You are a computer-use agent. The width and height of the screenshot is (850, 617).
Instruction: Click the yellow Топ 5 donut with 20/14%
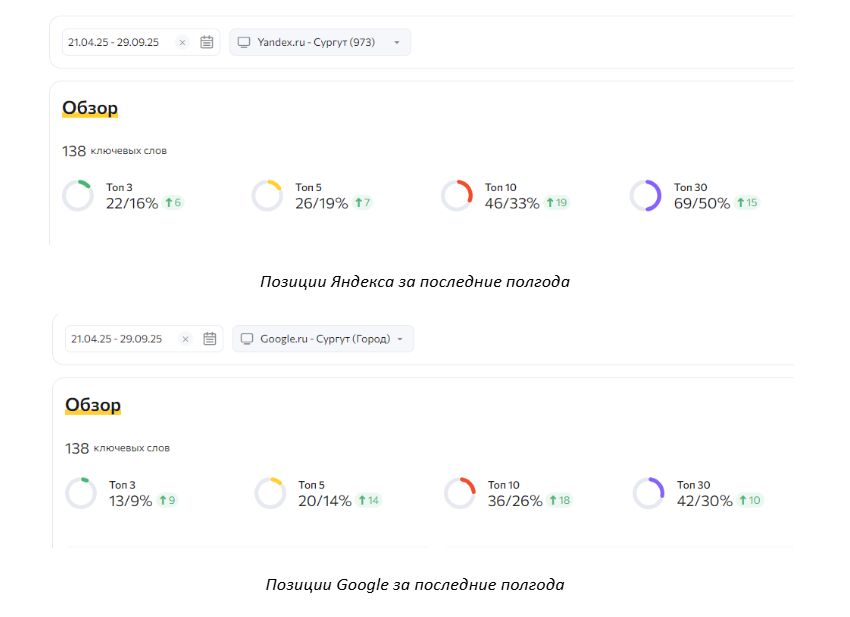(270, 492)
